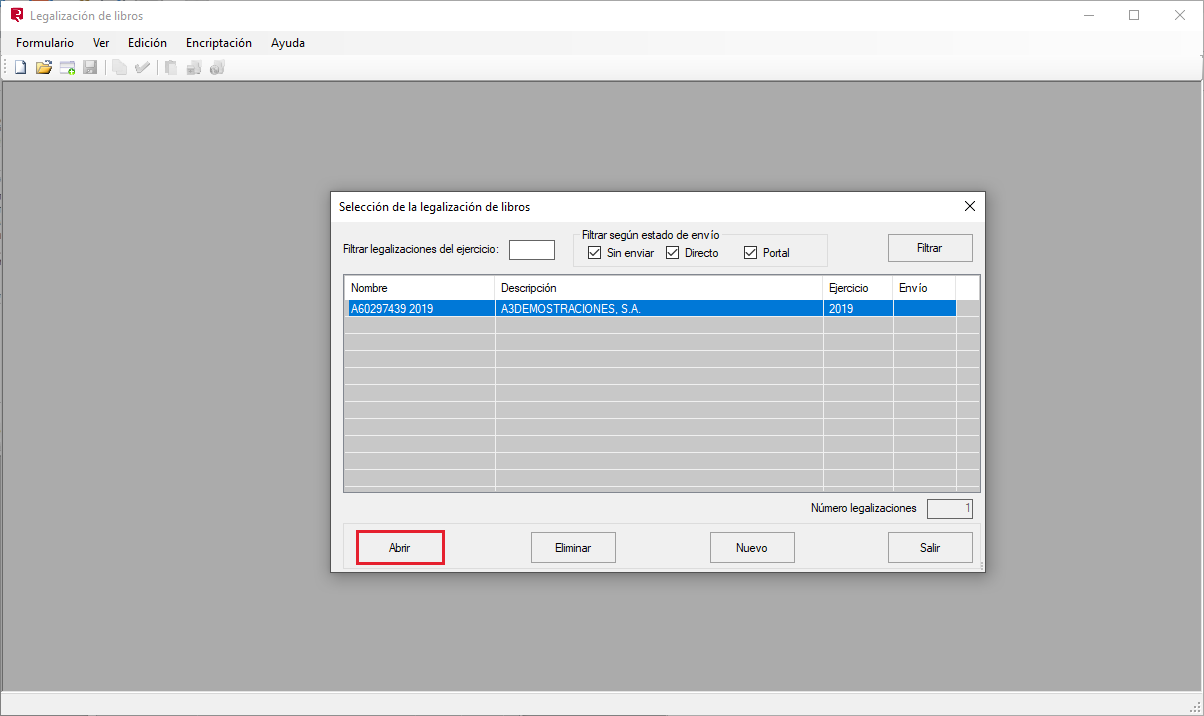This screenshot has height=716, width=1204.
Task: Click the new blank document toolbar icon
Action: tap(20, 68)
